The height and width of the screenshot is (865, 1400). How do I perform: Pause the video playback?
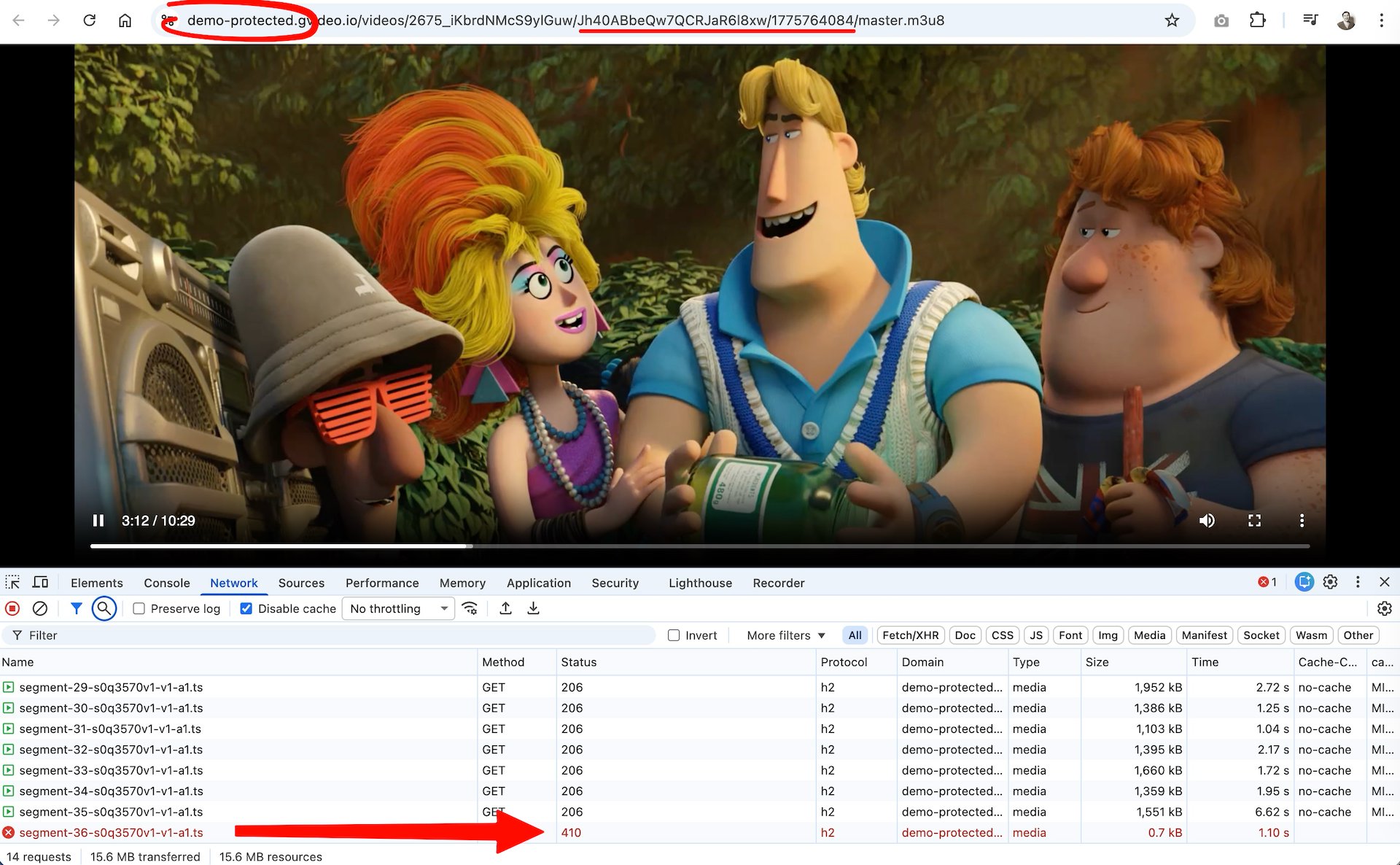98,521
